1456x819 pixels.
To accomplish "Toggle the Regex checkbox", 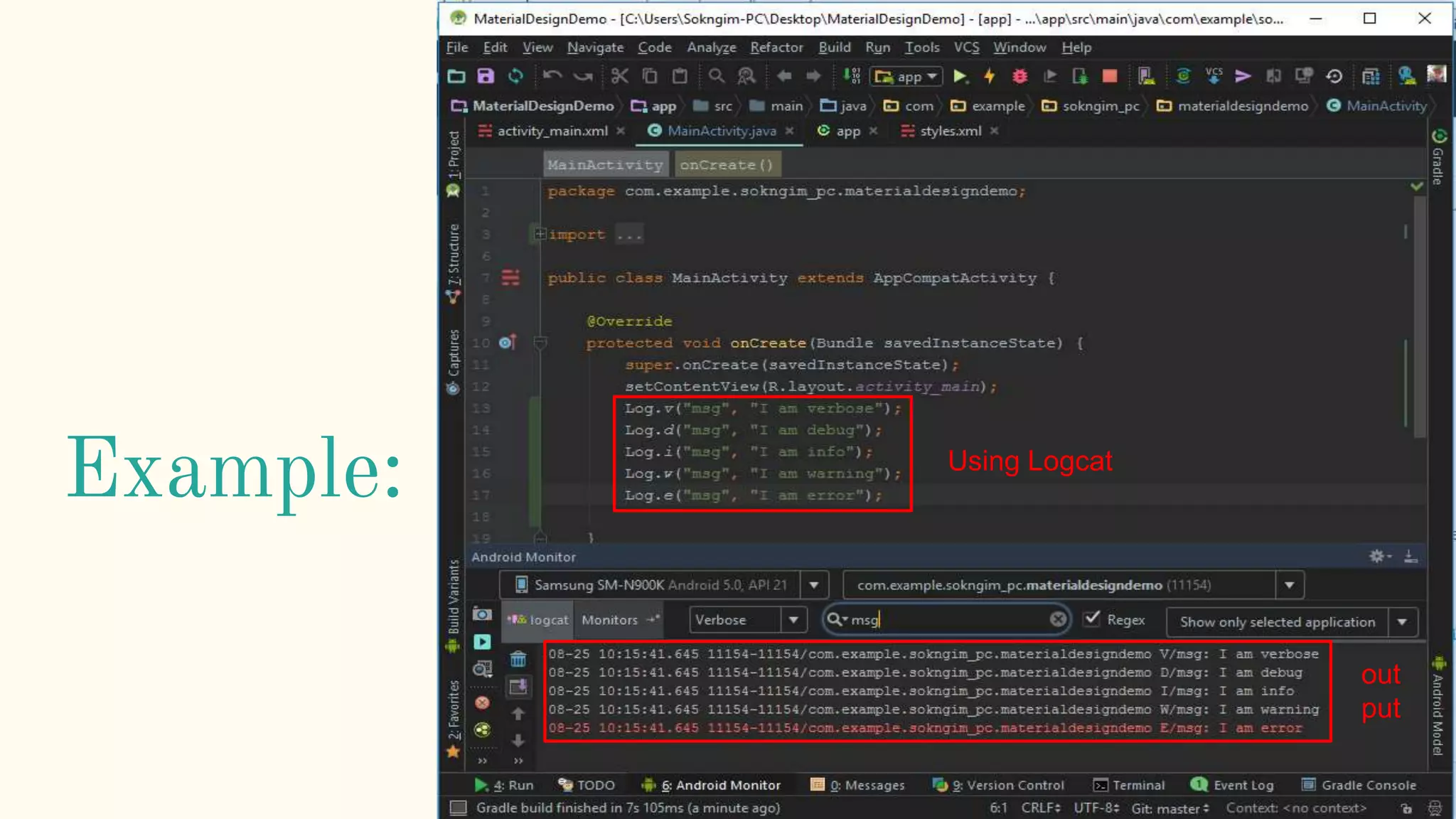I will [x=1092, y=619].
